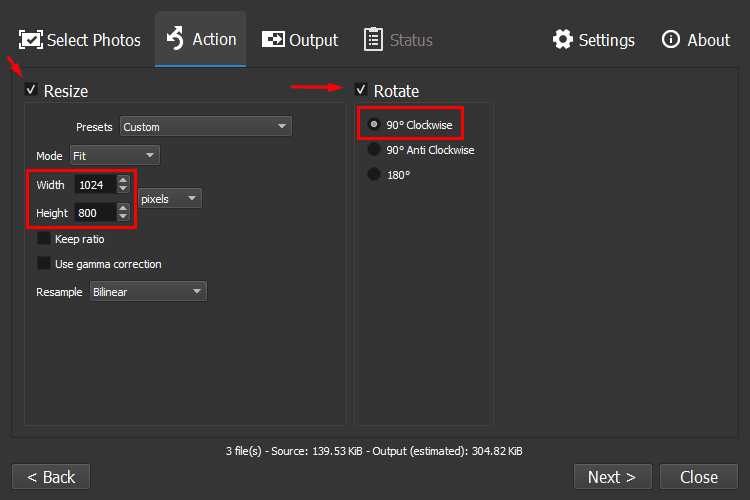The width and height of the screenshot is (750, 500).
Task: Click the Height field showing 800
Action: click(96, 212)
